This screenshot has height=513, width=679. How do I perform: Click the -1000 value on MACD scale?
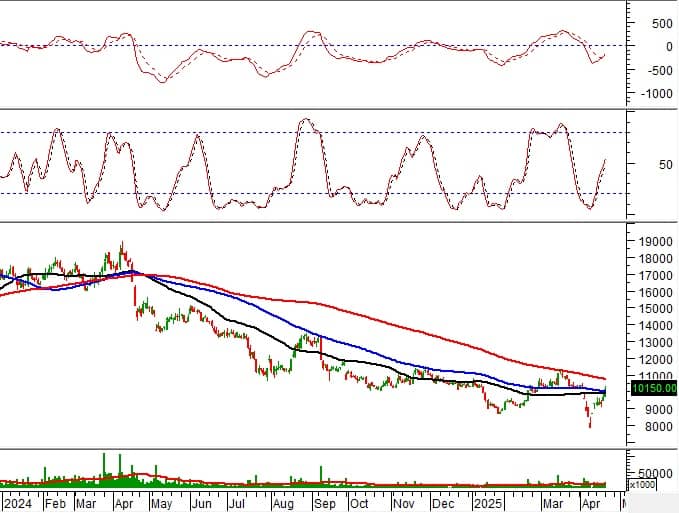[656, 94]
